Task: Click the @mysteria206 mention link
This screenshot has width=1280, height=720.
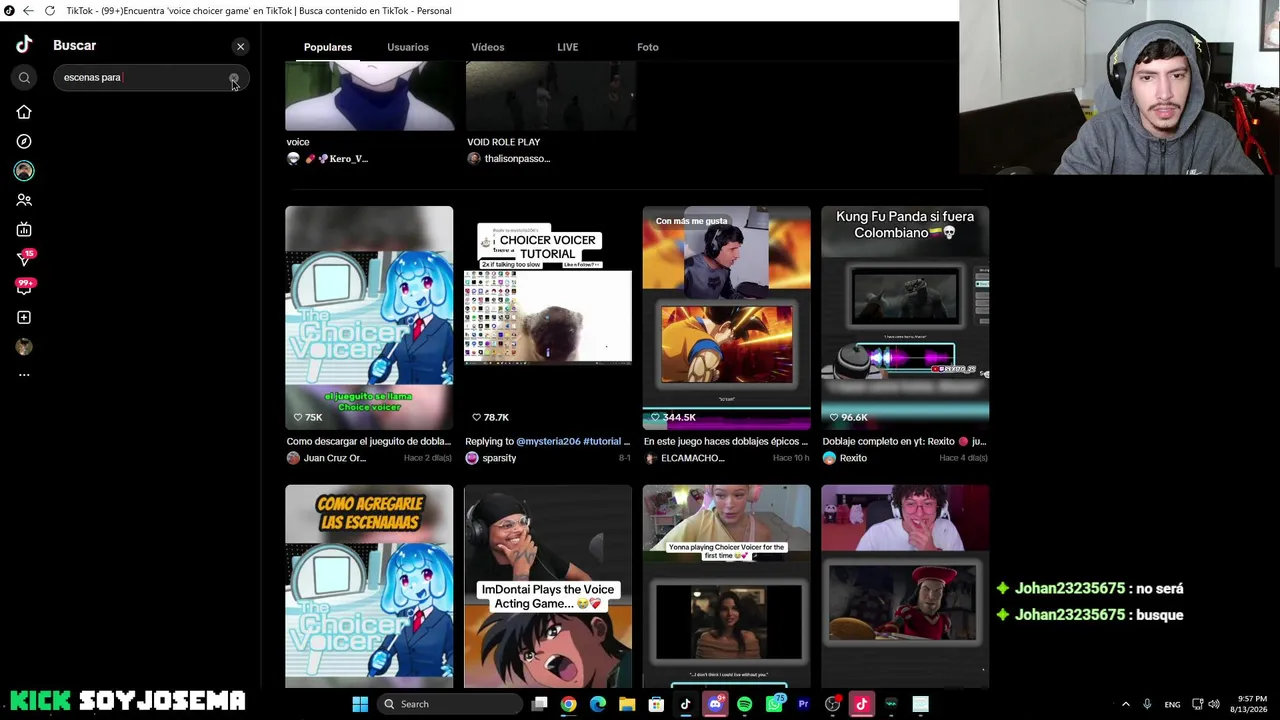Action: (x=548, y=441)
